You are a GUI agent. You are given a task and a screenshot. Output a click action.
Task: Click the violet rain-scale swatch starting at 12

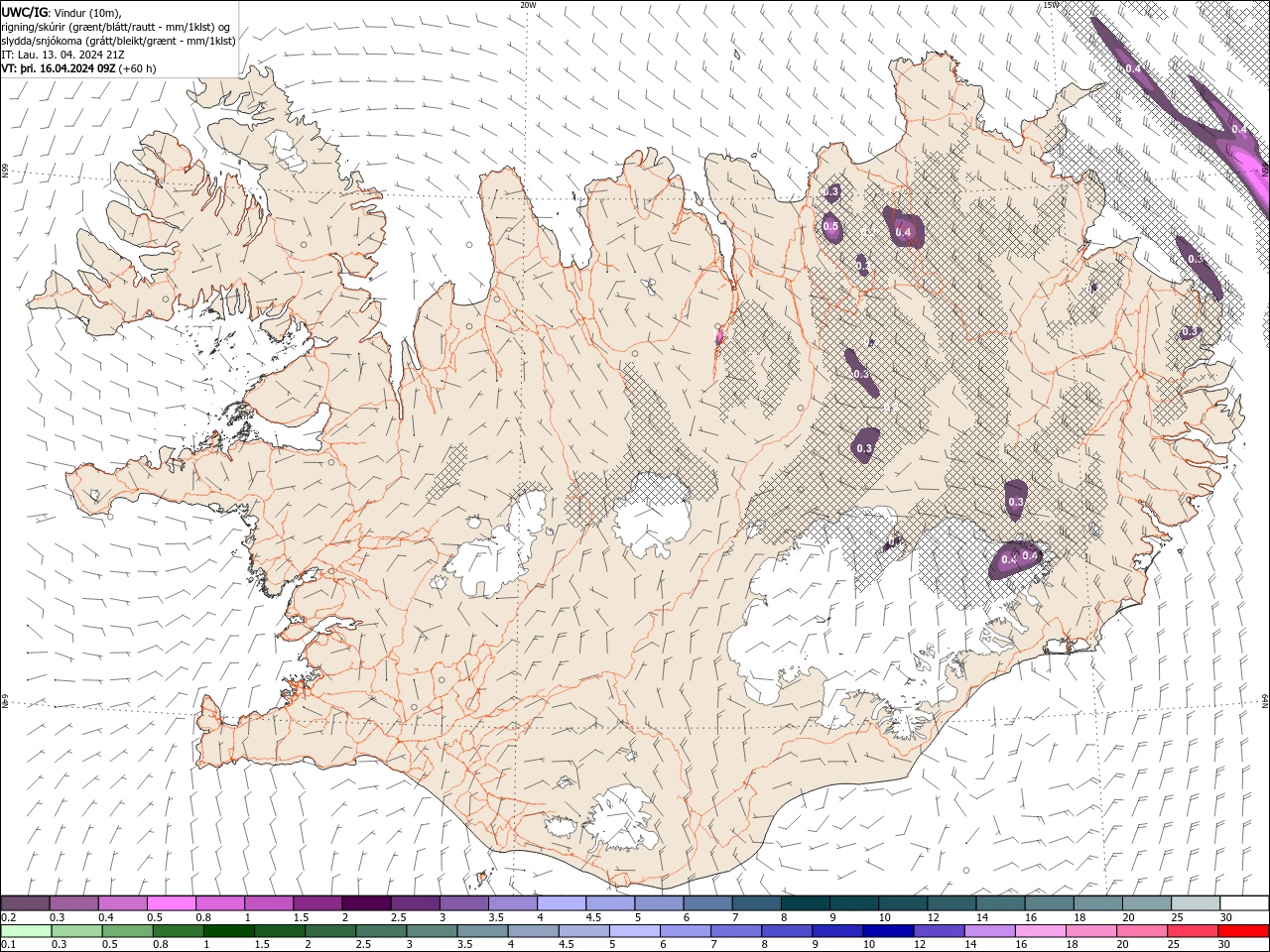(940, 931)
